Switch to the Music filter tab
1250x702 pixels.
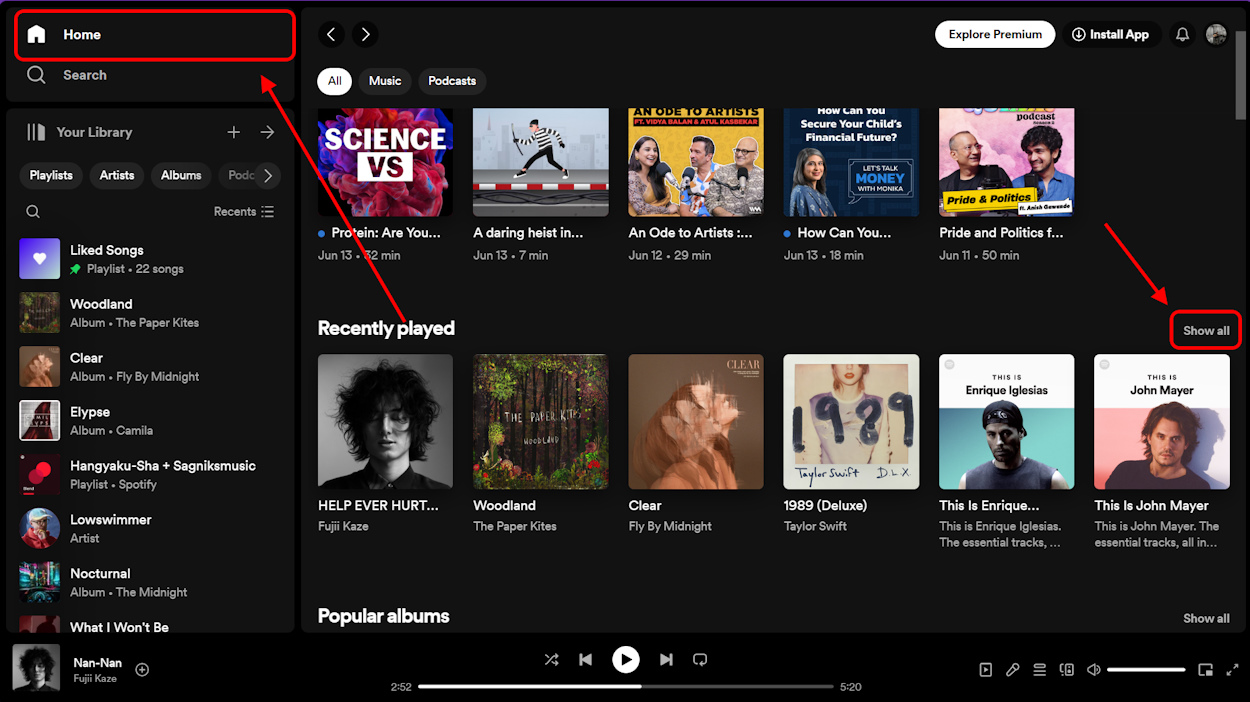tap(384, 81)
